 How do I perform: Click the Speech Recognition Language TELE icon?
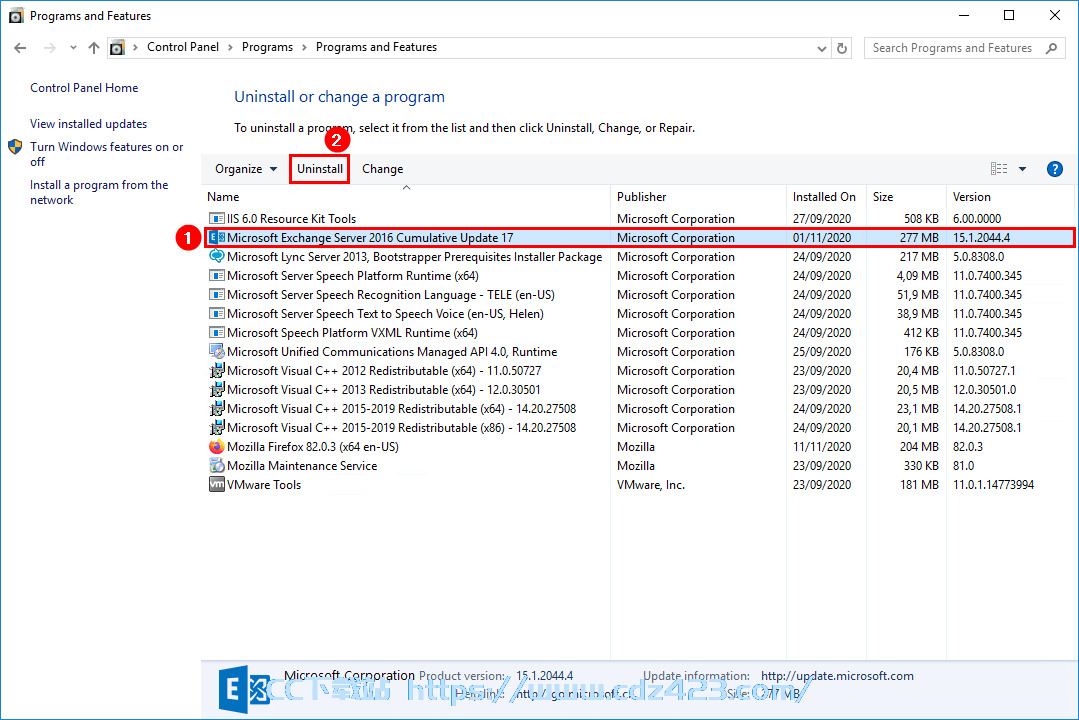(217, 295)
